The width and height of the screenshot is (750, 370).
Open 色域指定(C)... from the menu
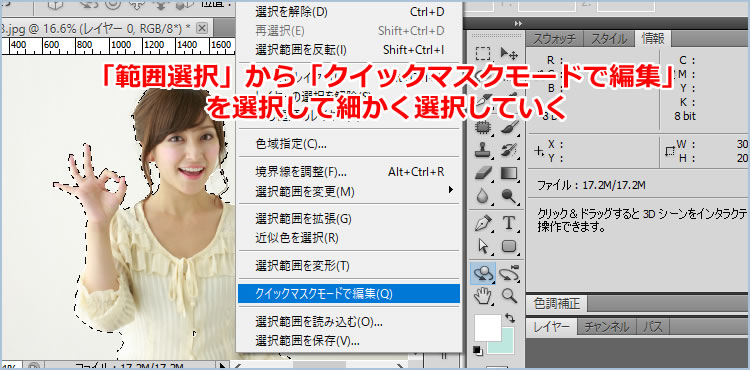[x=349, y=143]
